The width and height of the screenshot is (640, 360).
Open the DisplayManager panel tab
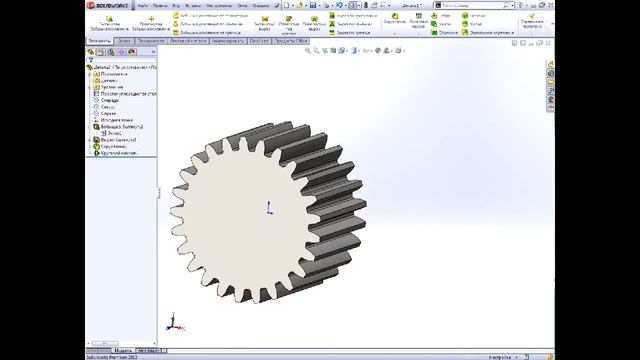click(x=132, y=52)
